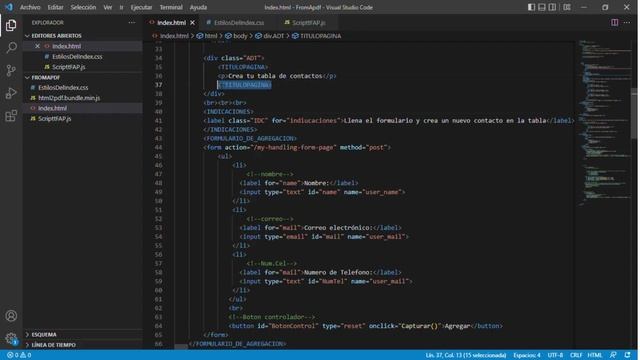Click line and column status indicator
Viewport: 640px width, 360px height.
pos(466,355)
